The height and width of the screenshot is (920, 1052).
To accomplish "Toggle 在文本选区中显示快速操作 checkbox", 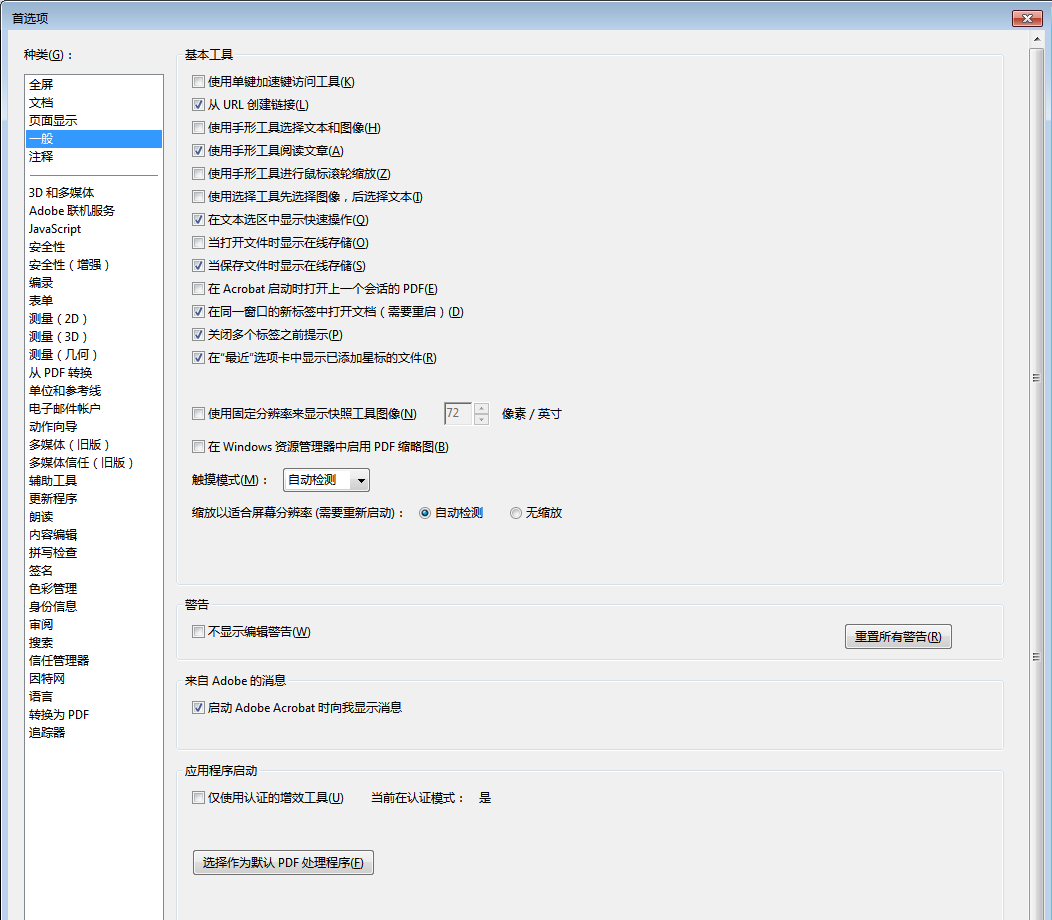I will pos(199,219).
